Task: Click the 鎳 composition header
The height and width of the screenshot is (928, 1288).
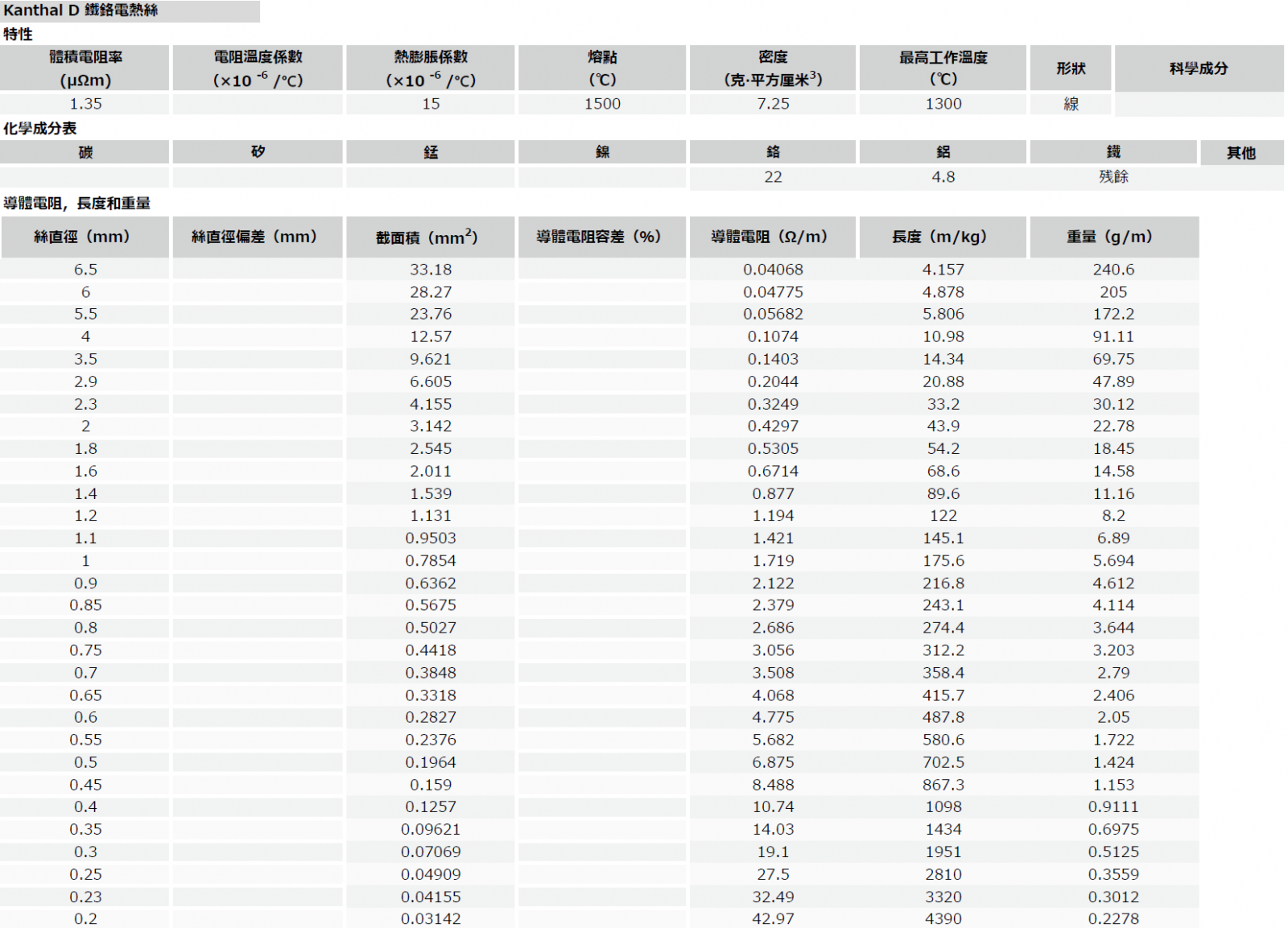Action: pos(602,152)
